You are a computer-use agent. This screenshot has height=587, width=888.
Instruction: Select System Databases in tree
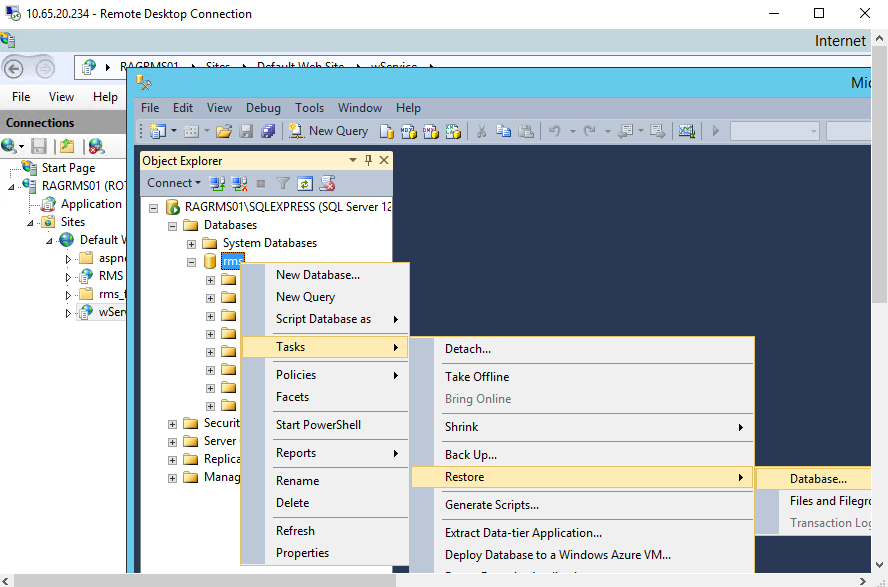(x=270, y=243)
